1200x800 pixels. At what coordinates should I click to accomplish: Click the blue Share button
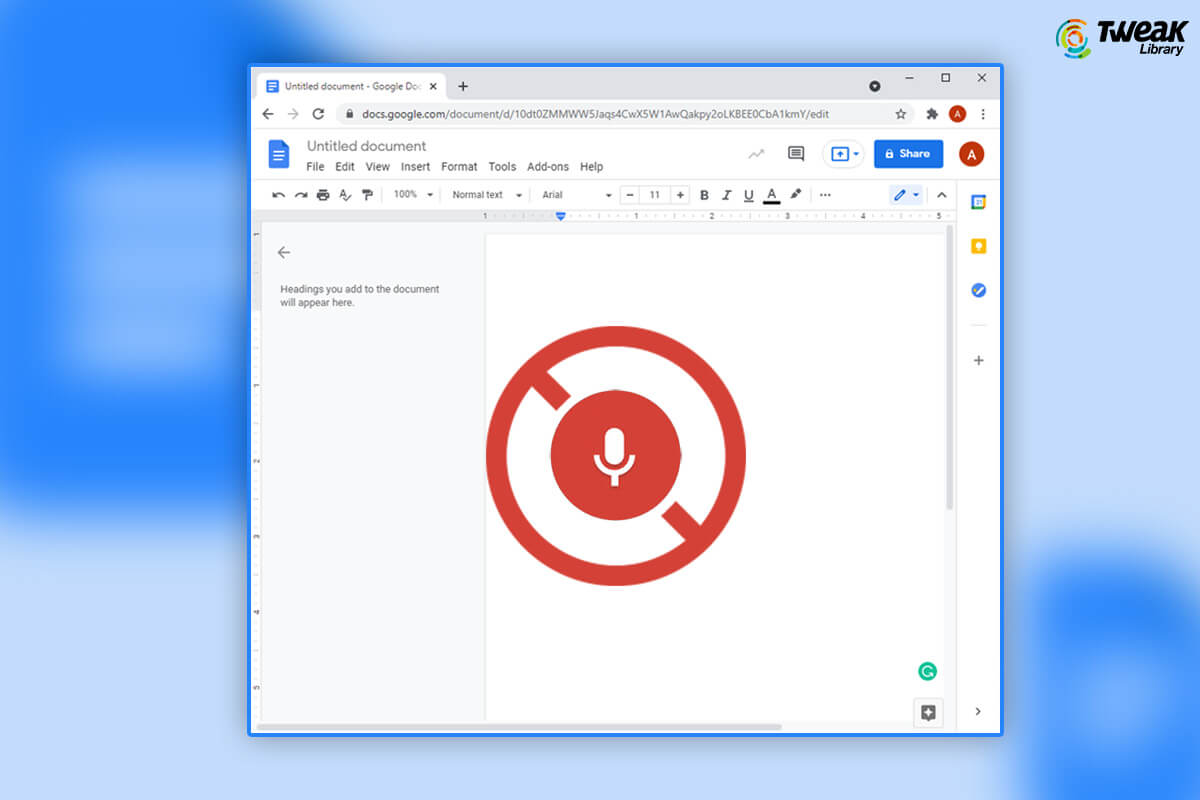pos(908,153)
